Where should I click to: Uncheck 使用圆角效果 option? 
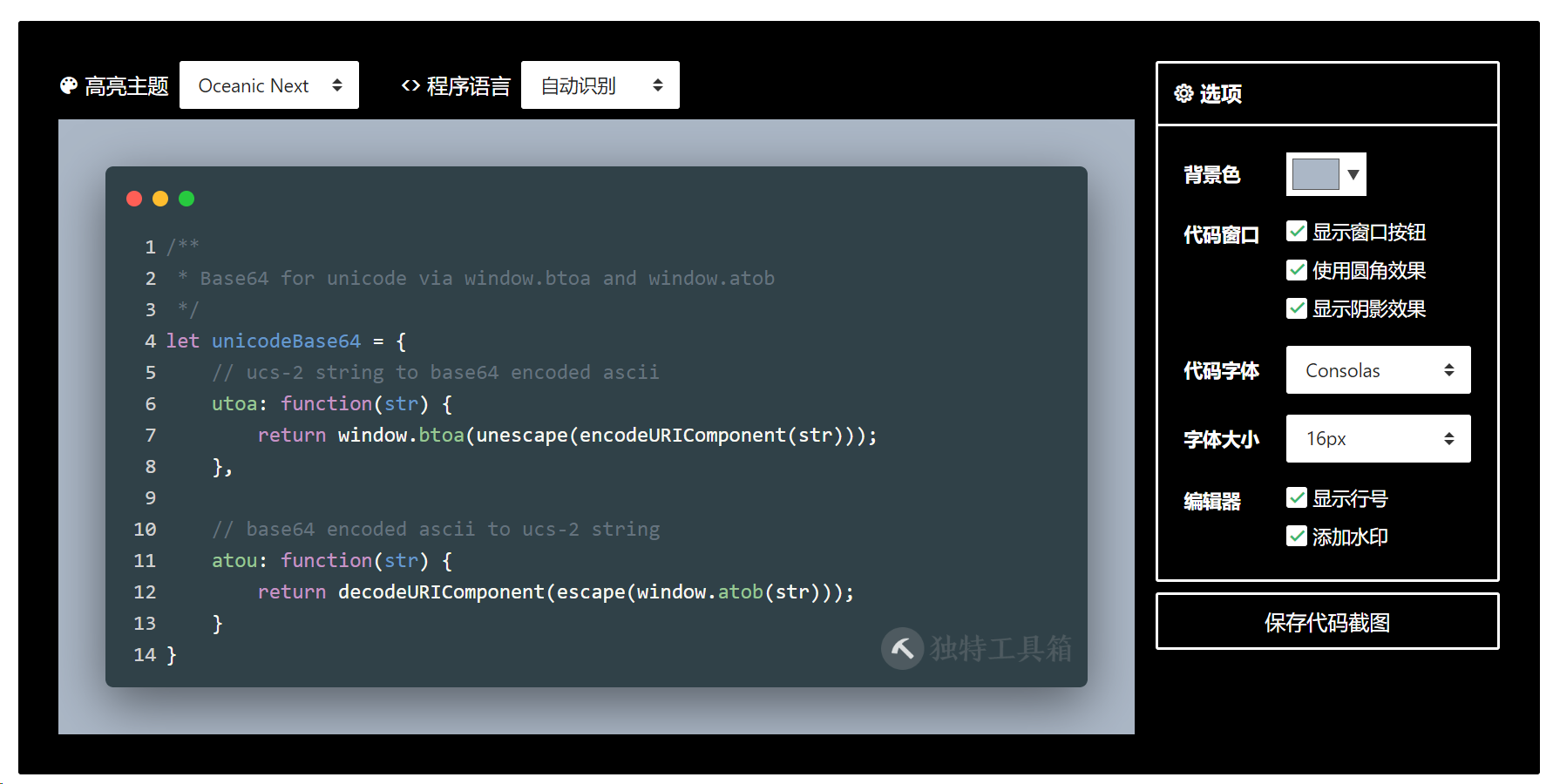tap(1297, 270)
